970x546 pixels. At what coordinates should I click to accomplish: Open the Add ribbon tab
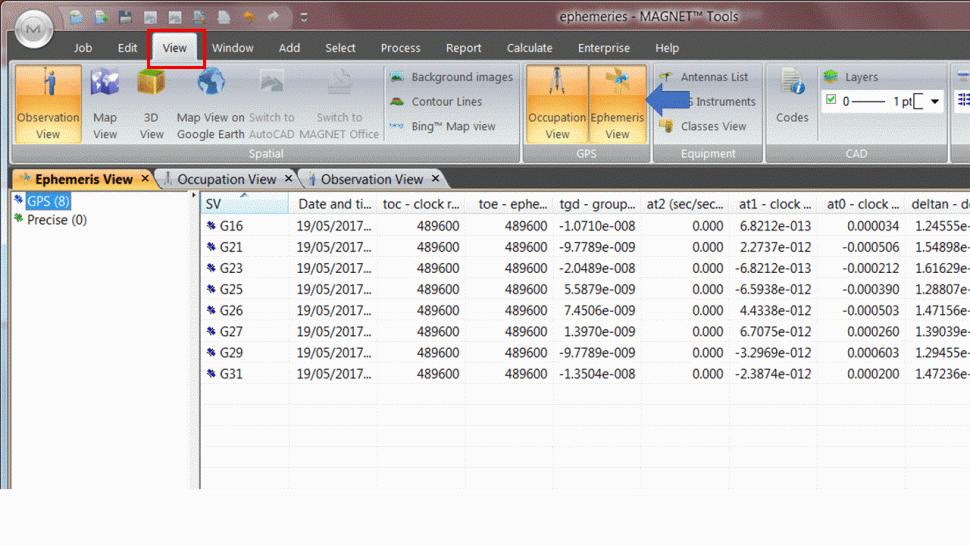(x=289, y=48)
